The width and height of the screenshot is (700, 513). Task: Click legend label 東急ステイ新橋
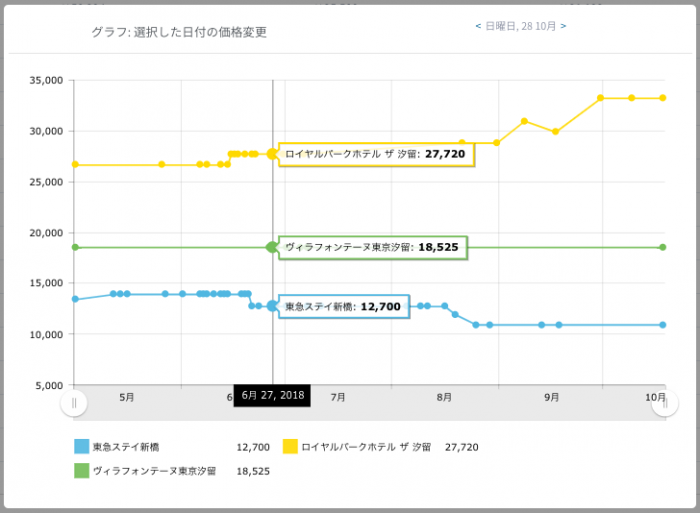click(x=126, y=447)
